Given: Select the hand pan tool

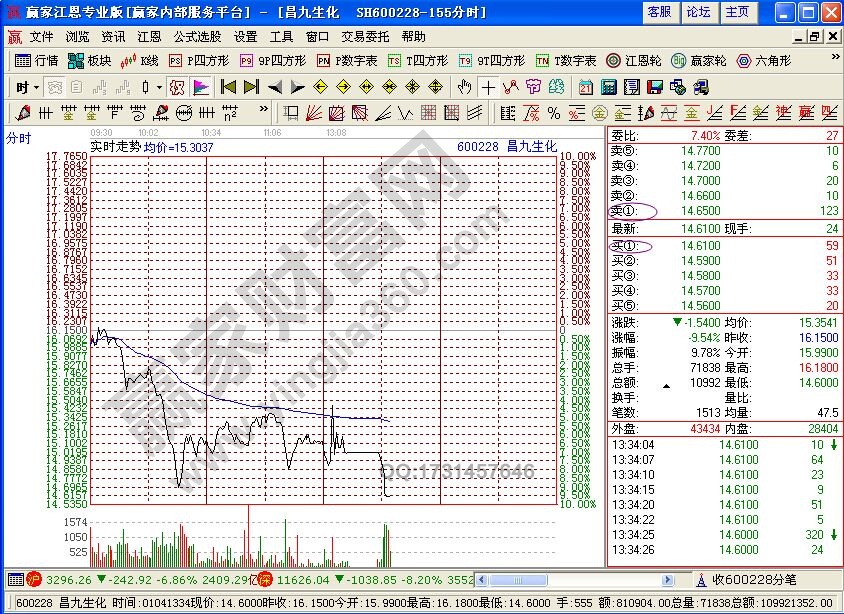Looking at the screenshot, I should 464,87.
